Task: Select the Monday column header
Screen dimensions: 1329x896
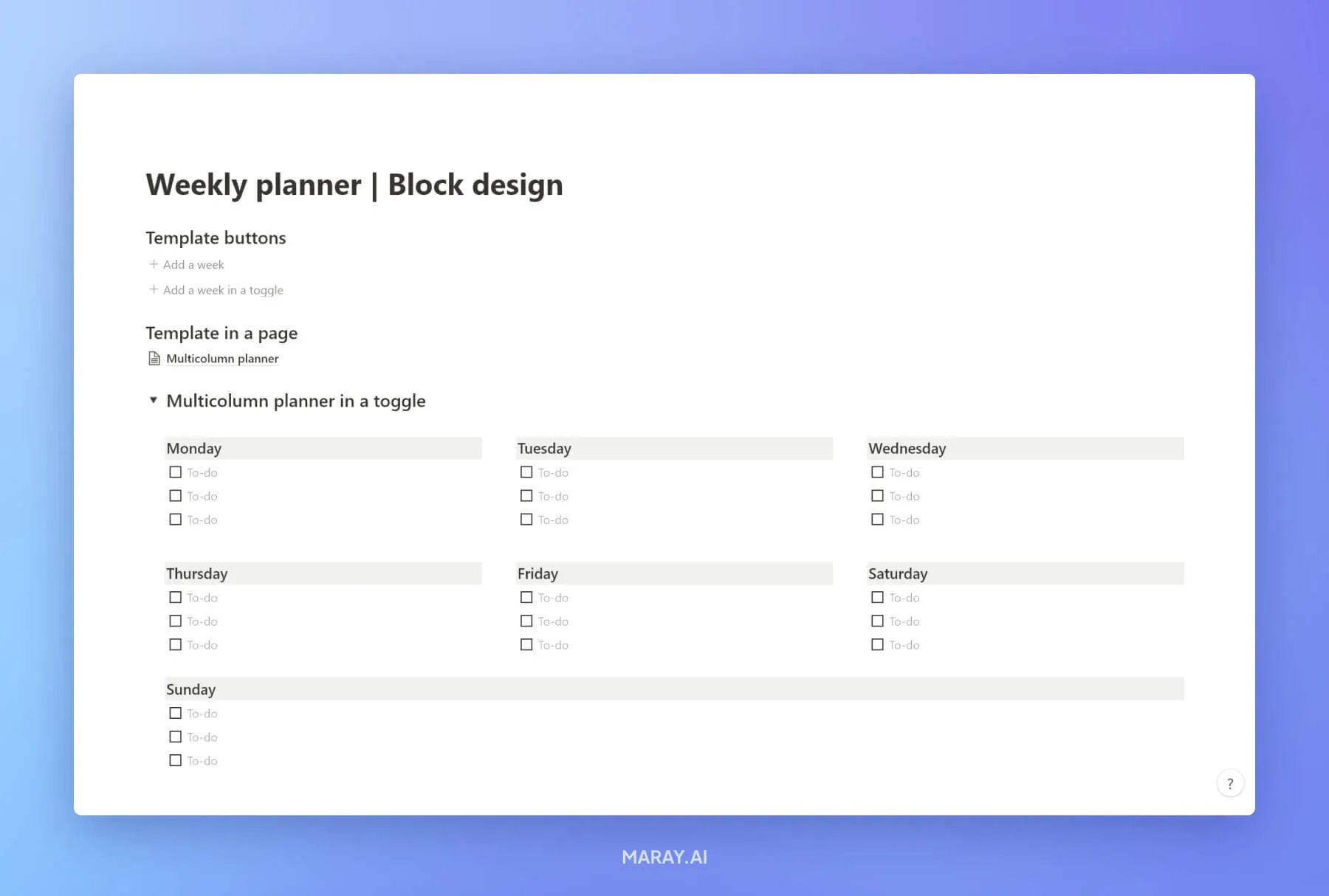Action: tap(193, 448)
